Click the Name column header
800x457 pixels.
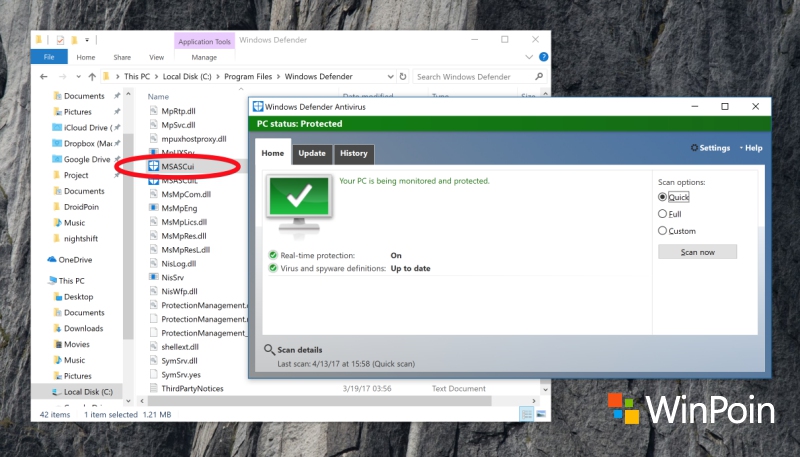click(x=158, y=96)
